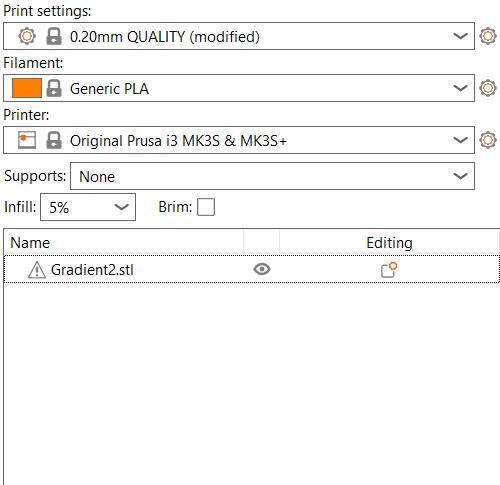This screenshot has width=500, height=485.
Task: Open print settings editor gear icon
Action: point(488,36)
